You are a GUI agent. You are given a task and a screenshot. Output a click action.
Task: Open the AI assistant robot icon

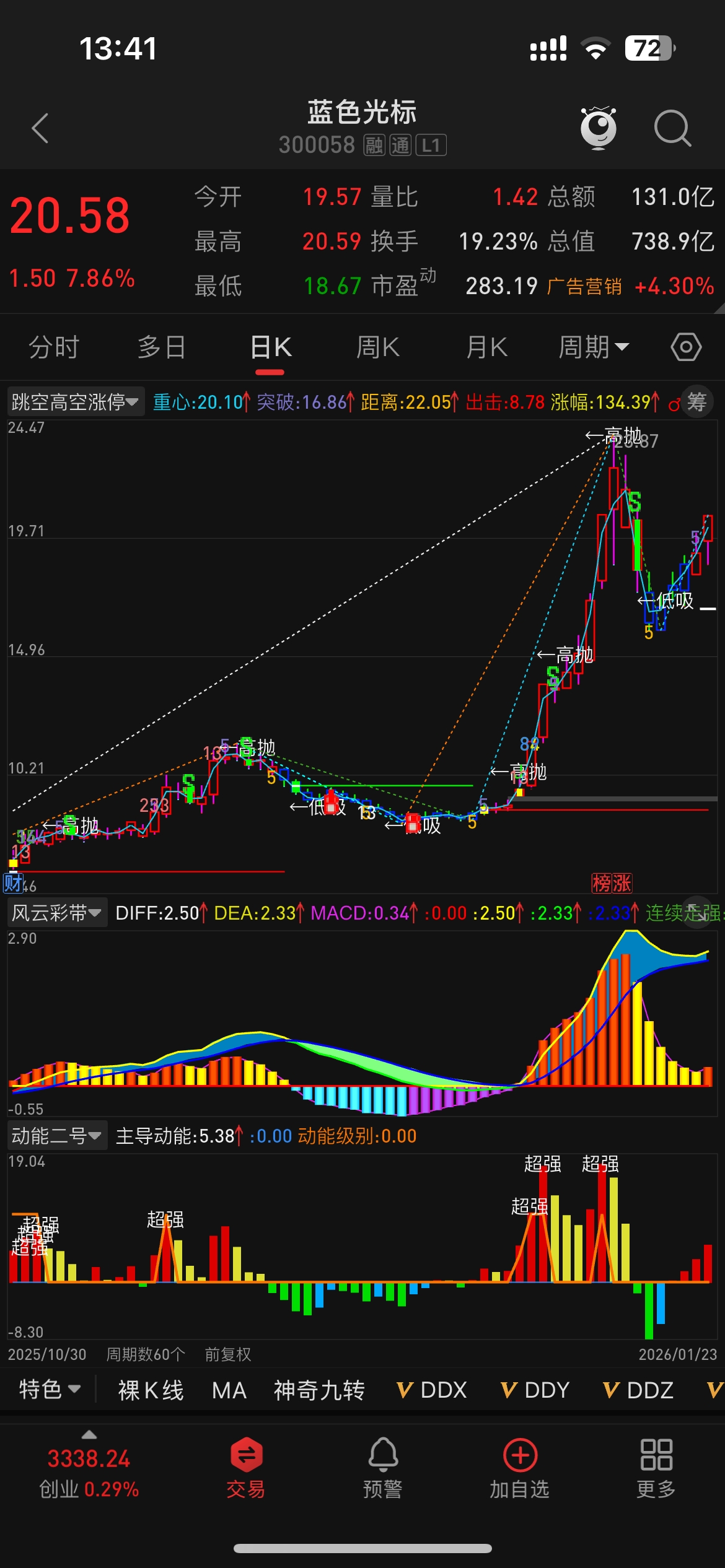(x=598, y=128)
